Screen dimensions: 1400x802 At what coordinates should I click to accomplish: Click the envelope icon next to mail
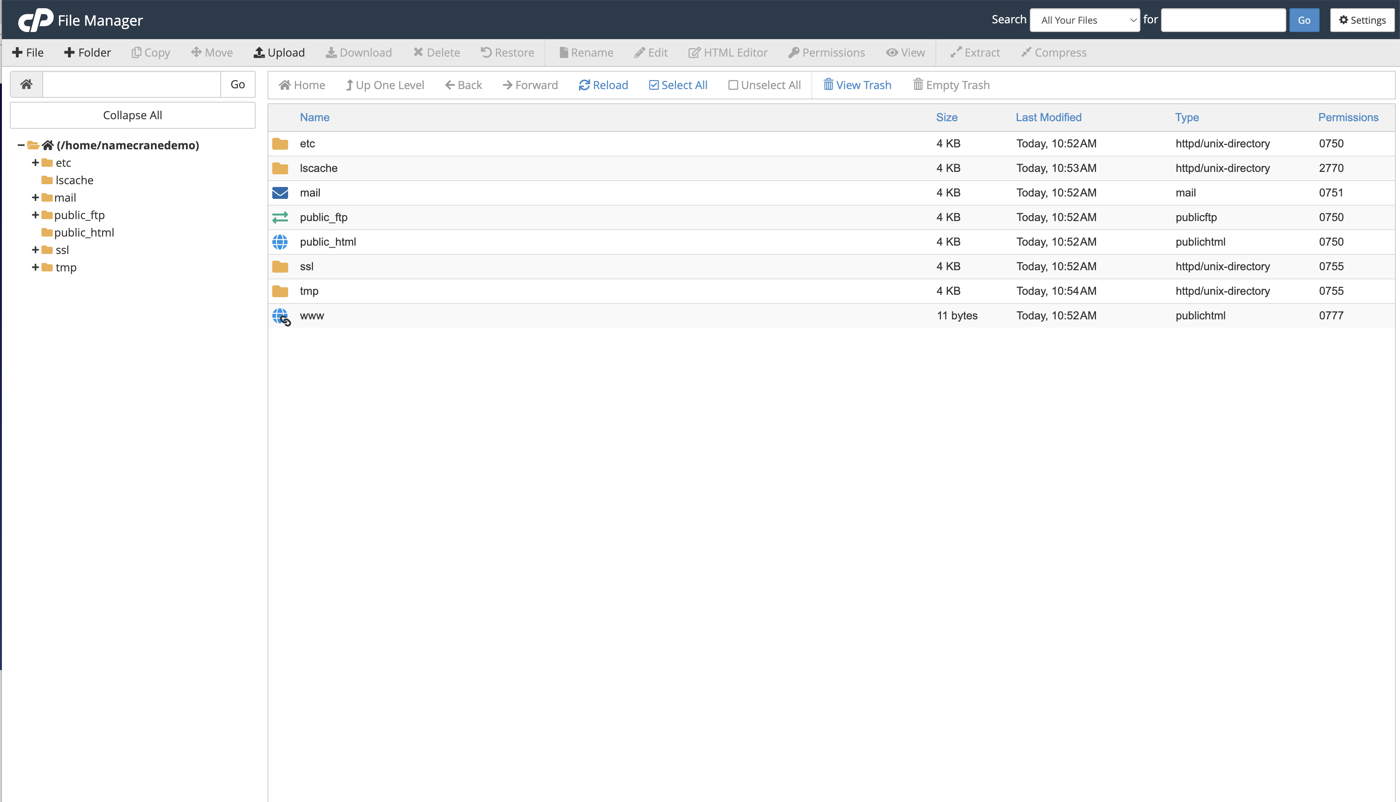pos(279,192)
